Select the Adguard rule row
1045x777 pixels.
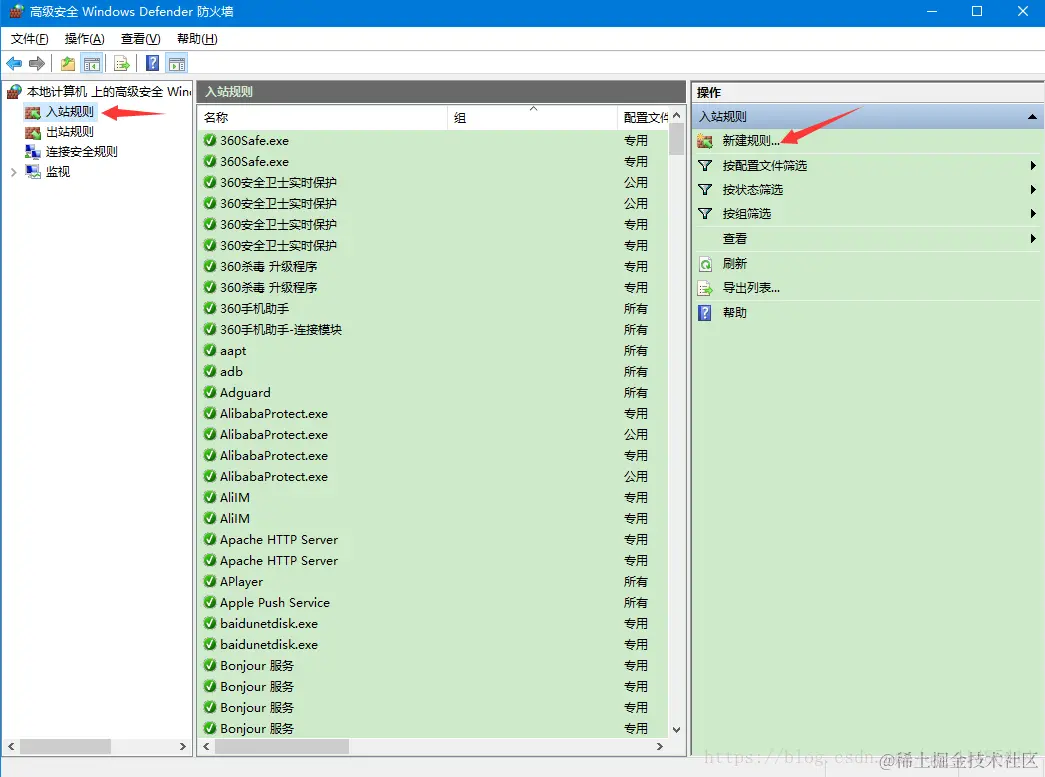[433, 392]
